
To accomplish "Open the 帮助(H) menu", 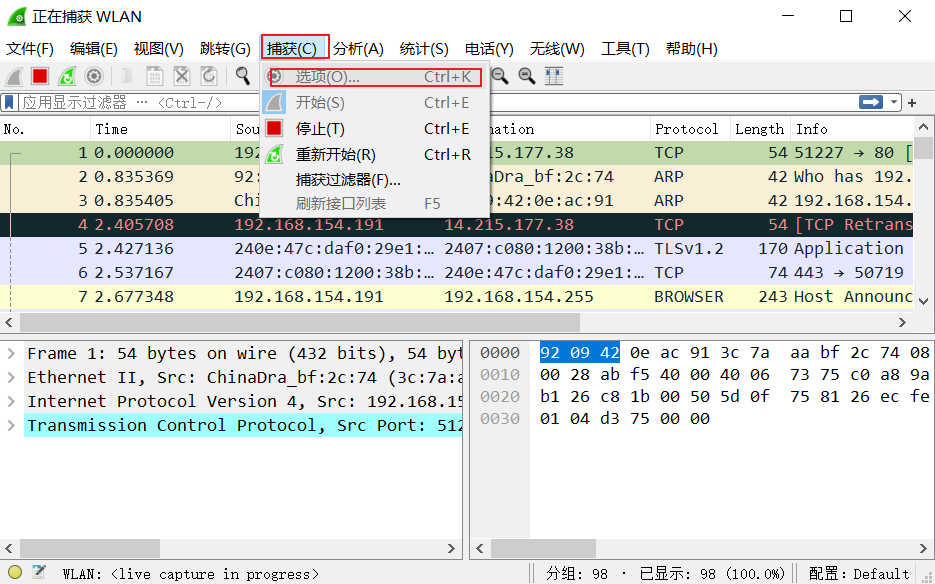I will tap(691, 48).
